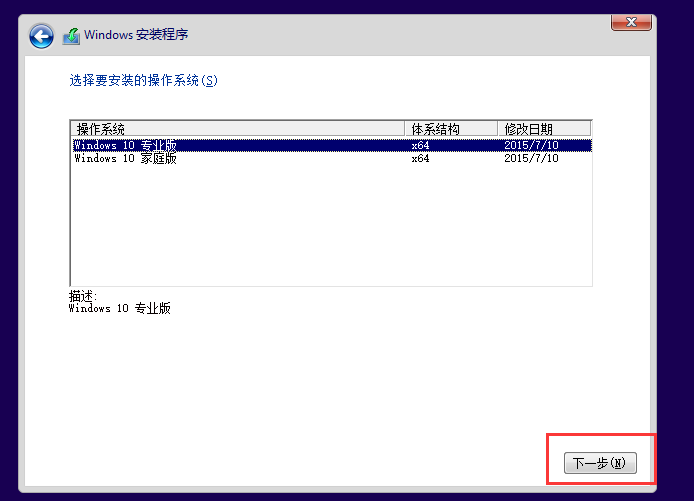Screen dimensions: 694x501
Task: Sort by 修改日期 column header
Action: tap(545, 129)
